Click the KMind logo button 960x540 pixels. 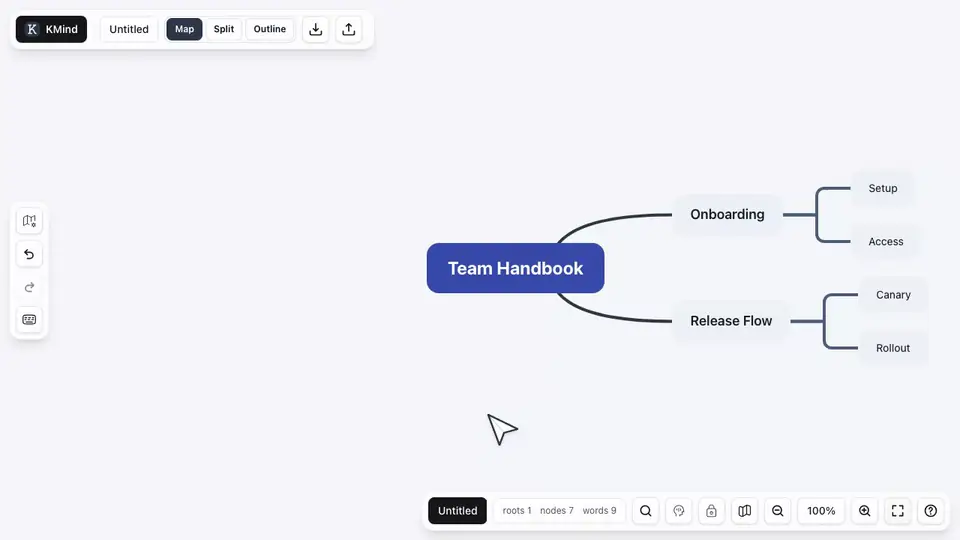[51, 29]
